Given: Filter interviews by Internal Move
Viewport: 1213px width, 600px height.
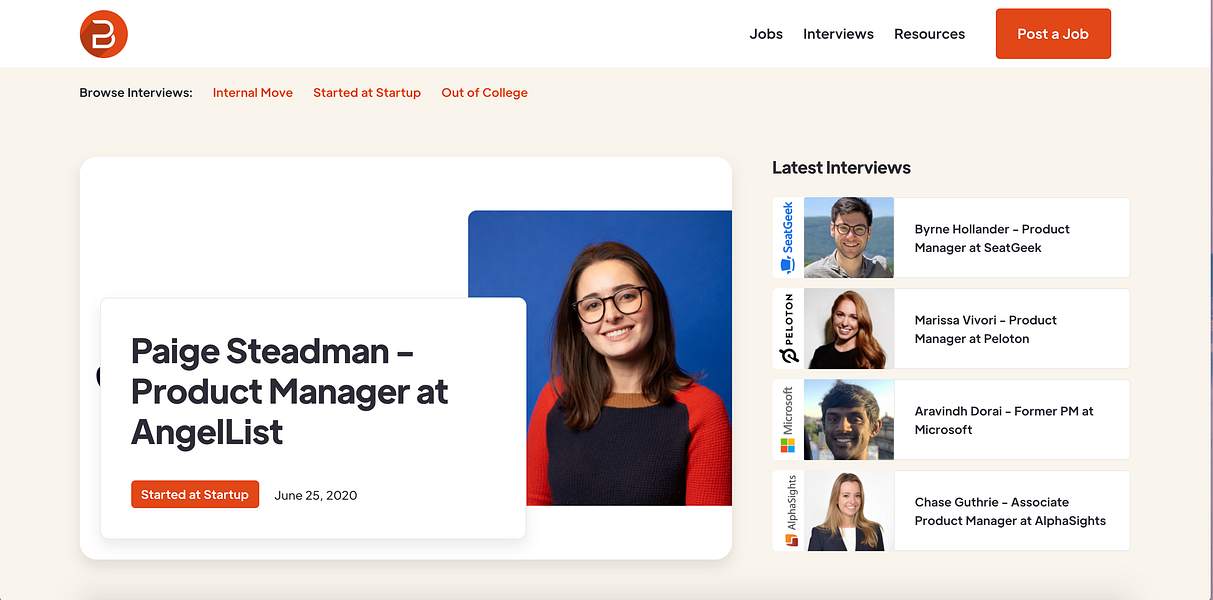Looking at the screenshot, I should (253, 93).
